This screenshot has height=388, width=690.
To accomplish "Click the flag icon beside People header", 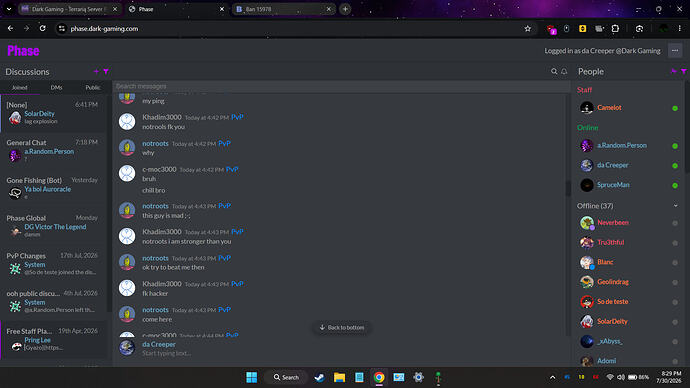I will 674,71.
